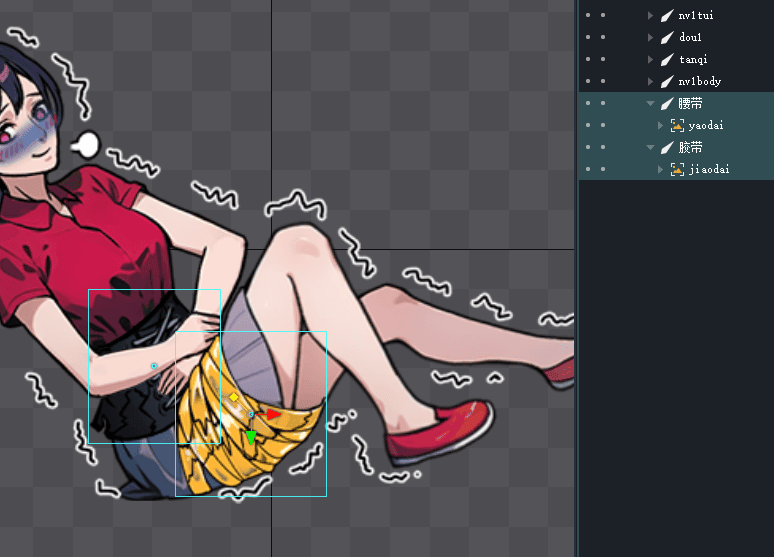
Task: Toggle the first visibility dot for yaodai
Action: click(x=588, y=125)
